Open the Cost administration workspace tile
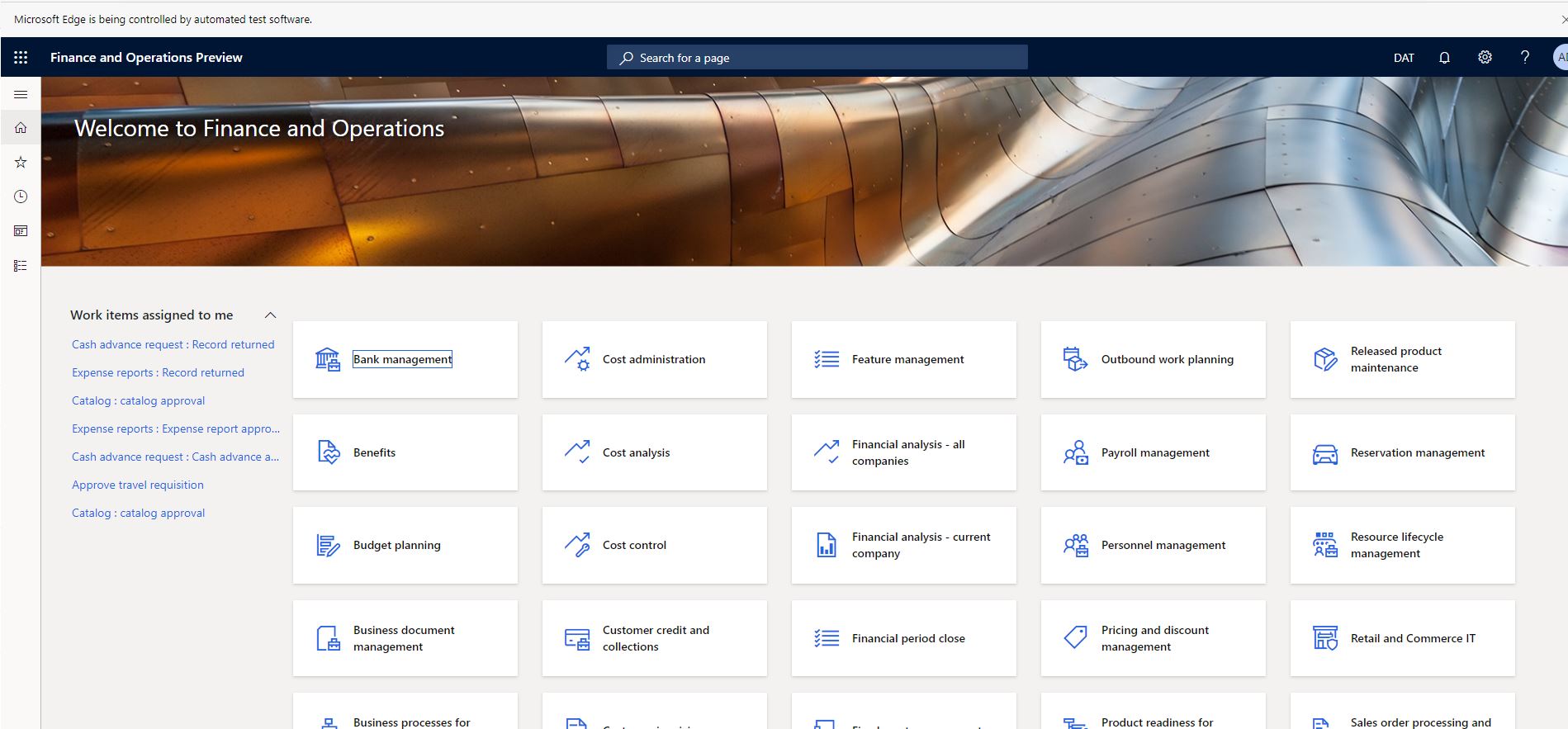 pyautogui.click(x=654, y=360)
